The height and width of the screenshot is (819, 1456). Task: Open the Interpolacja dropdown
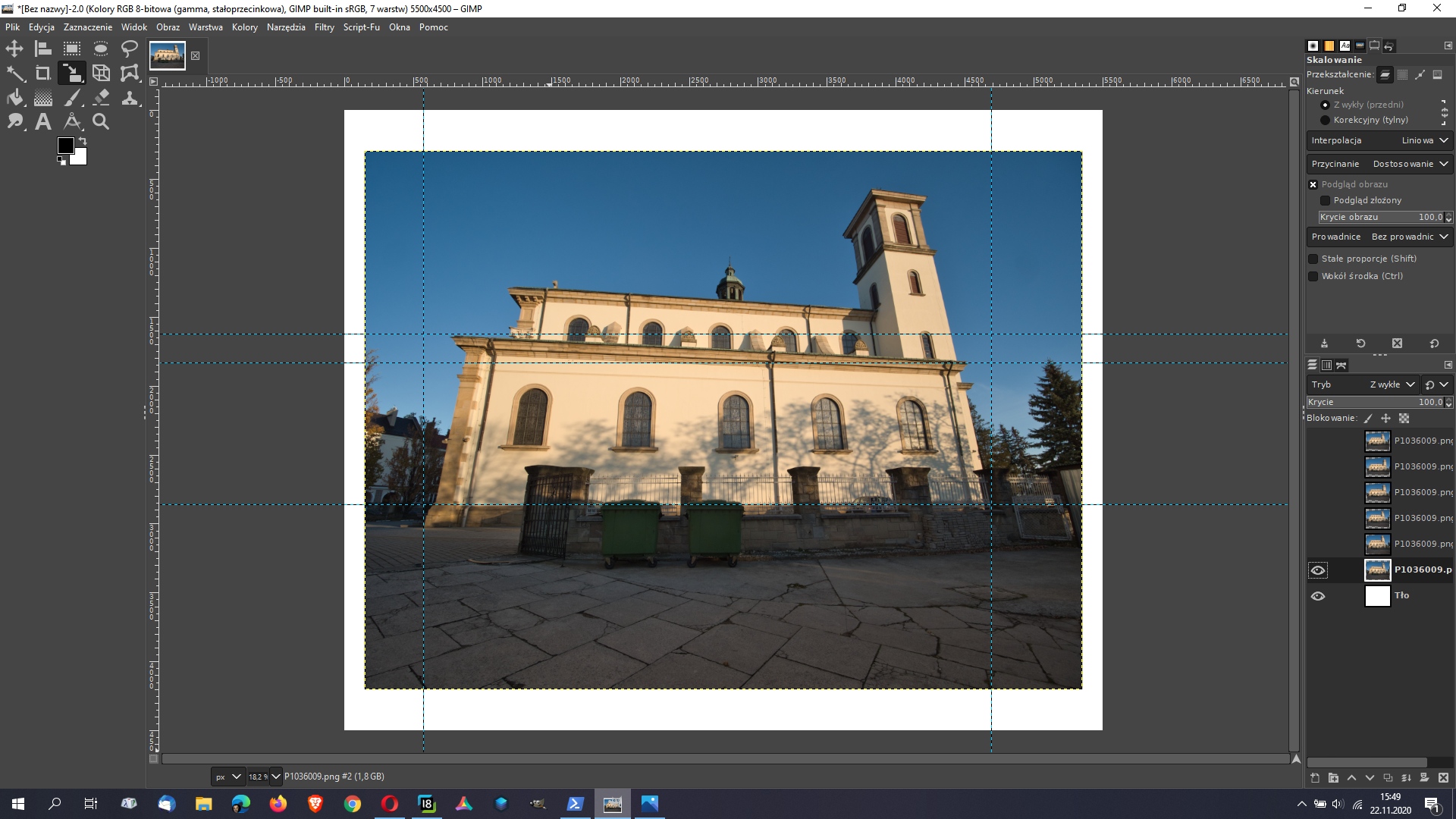pos(1379,140)
